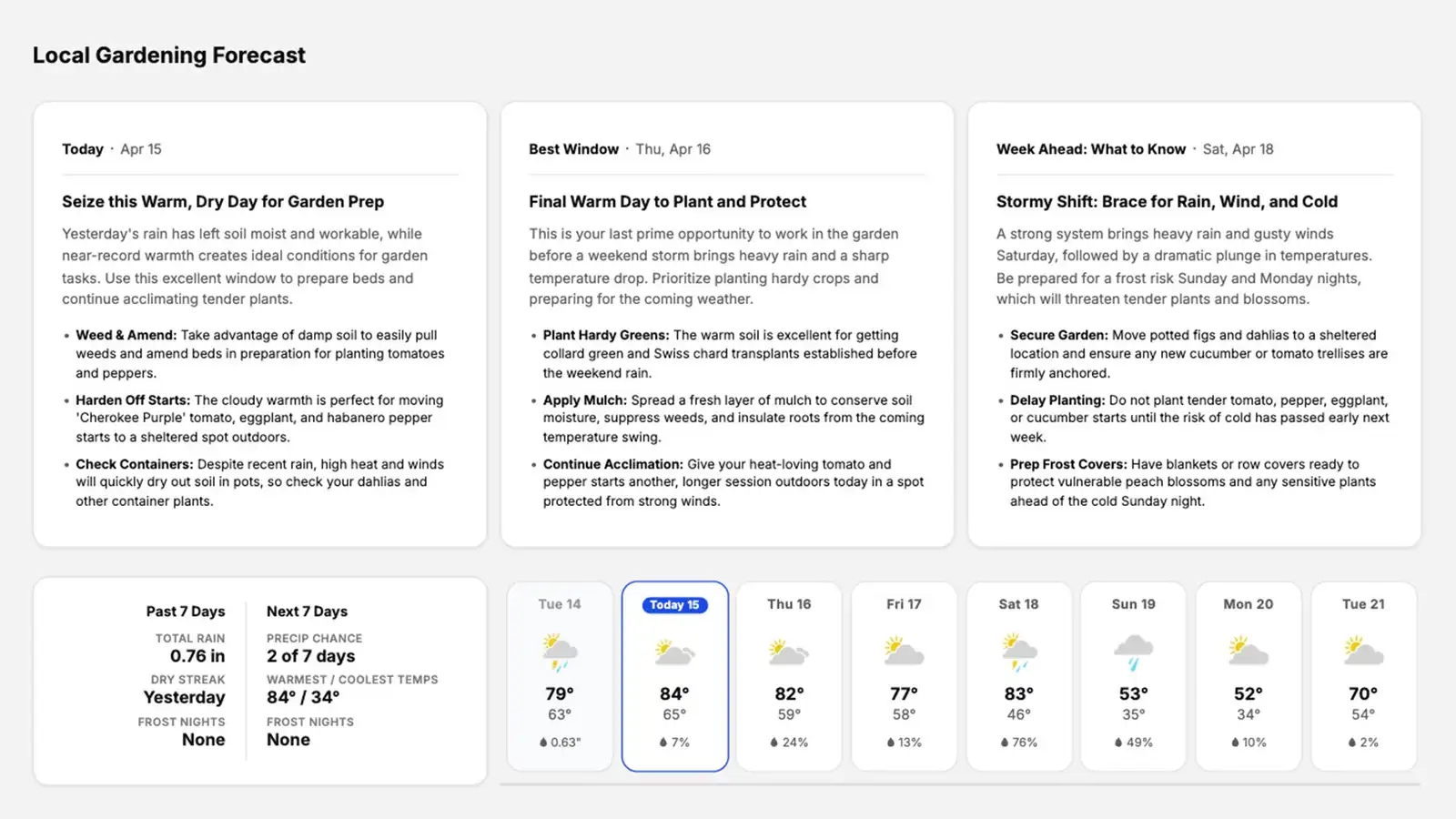Select the storm icon on Sat 18
The image size is (1456, 819).
[x=1018, y=650]
